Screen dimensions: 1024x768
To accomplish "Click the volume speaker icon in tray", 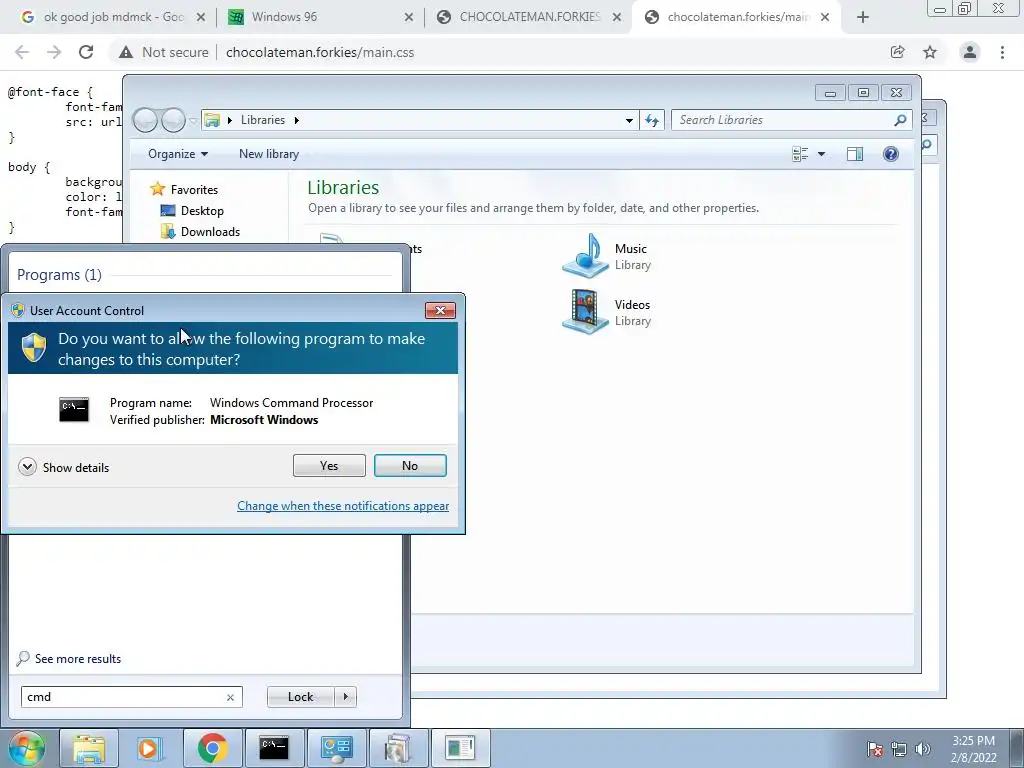I will [x=922, y=749].
